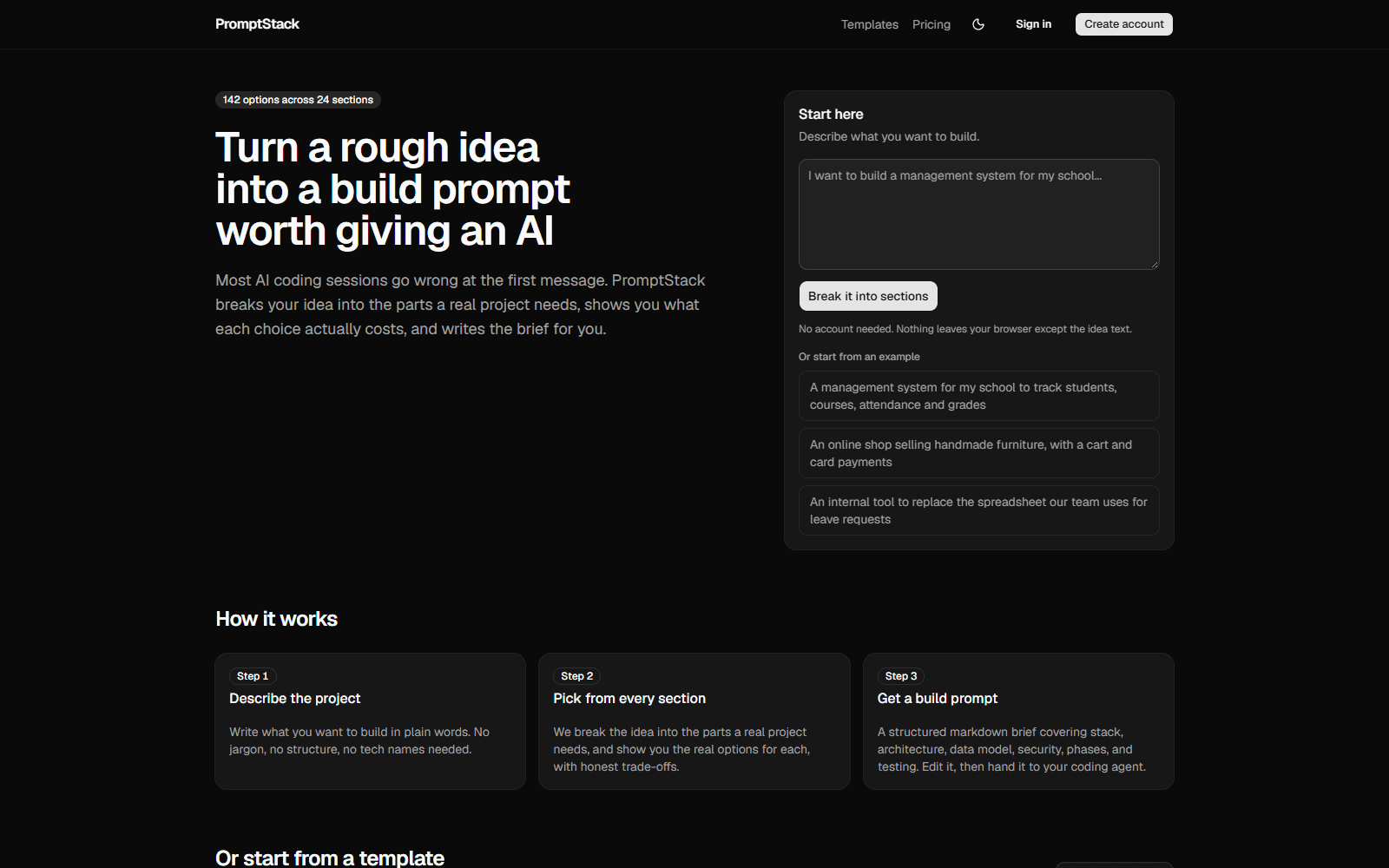Image resolution: width=1389 pixels, height=868 pixels.
Task: Click the 142 options across 24 sections badge
Action: tap(298, 100)
